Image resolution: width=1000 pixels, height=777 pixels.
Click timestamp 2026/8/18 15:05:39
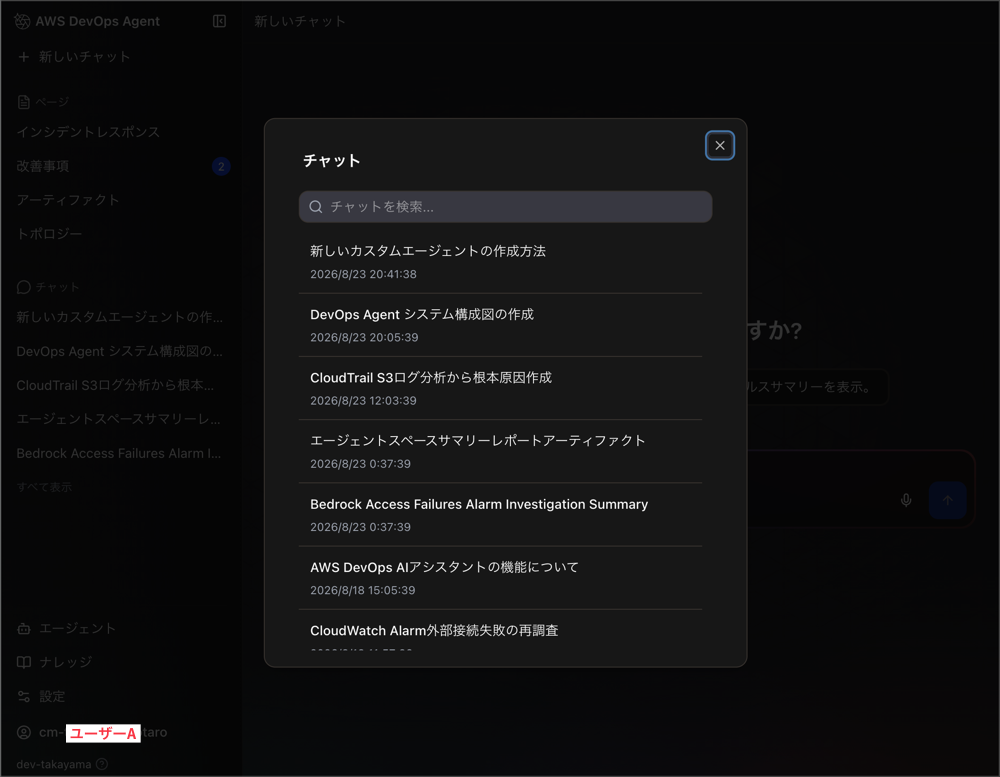point(363,590)
